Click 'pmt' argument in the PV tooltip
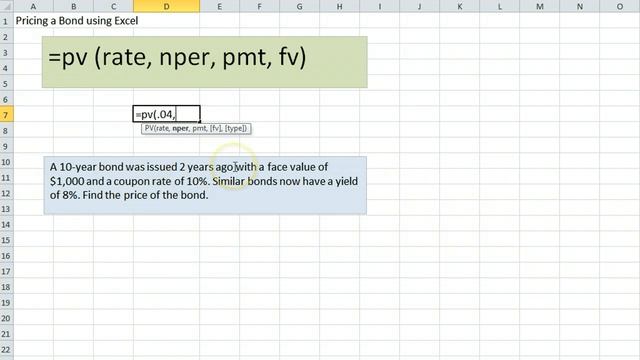Image resolution: width=640 pixels, height=360 pixels. [x=199, y=128]
